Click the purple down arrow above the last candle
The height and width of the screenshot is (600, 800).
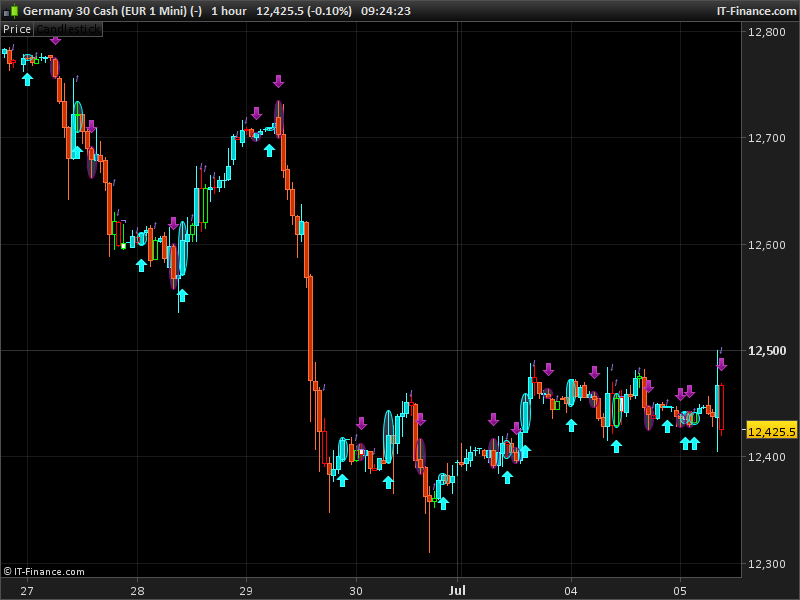tap(721, 364)
